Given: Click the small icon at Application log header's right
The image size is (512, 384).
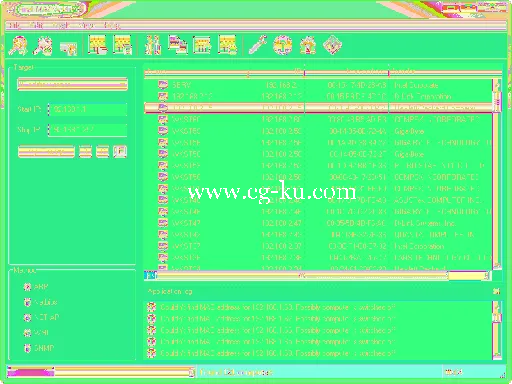Looking at the screenshot, I should point(497,291).
